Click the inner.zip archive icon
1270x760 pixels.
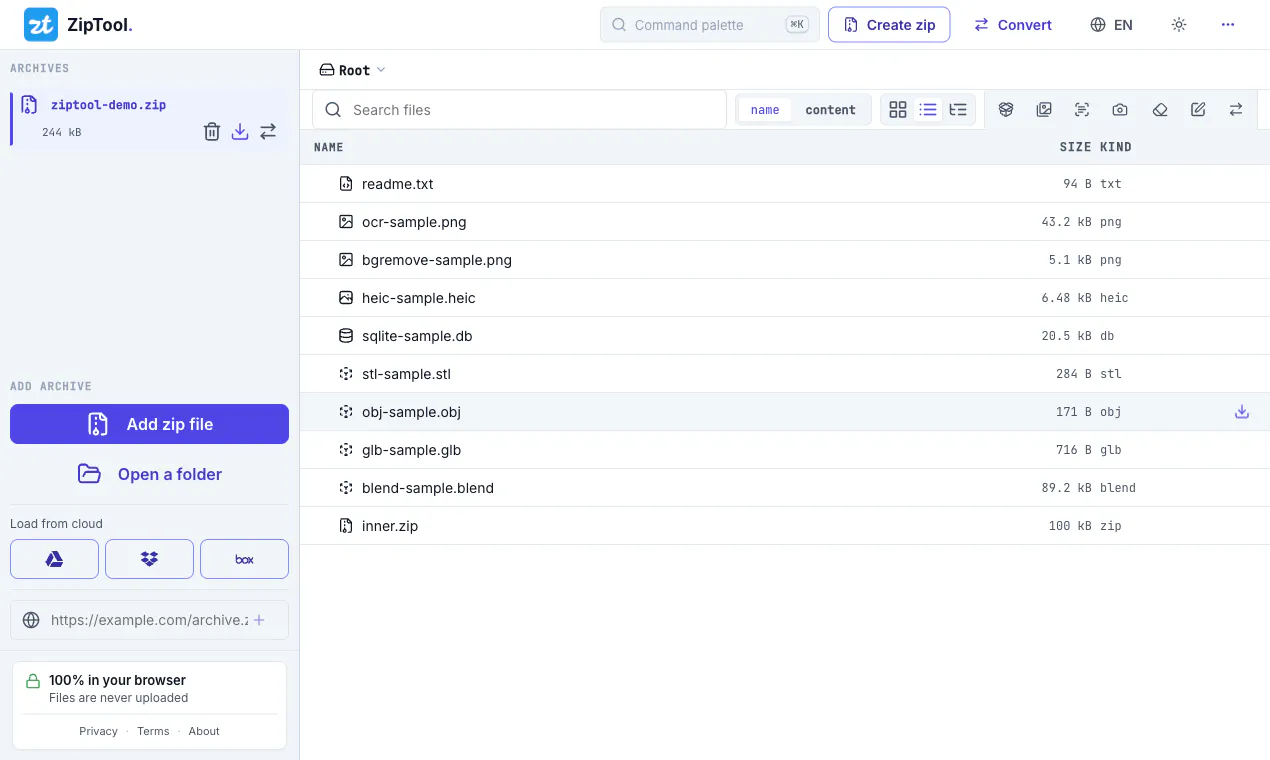pyautogui.click(x=346, y=526)
